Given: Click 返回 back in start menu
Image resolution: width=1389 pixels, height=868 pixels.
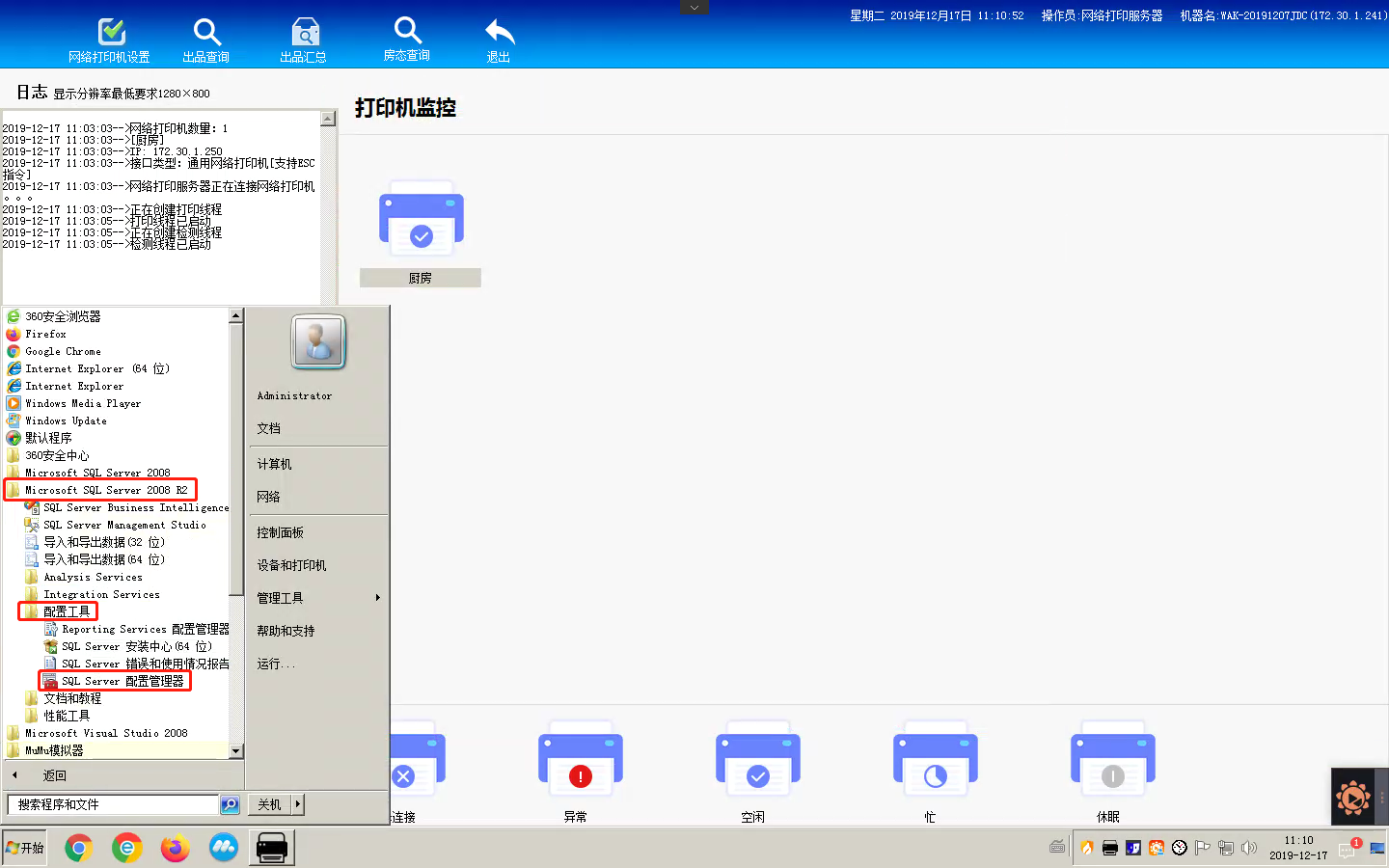Looking at the screenshot, I should 55,775.
